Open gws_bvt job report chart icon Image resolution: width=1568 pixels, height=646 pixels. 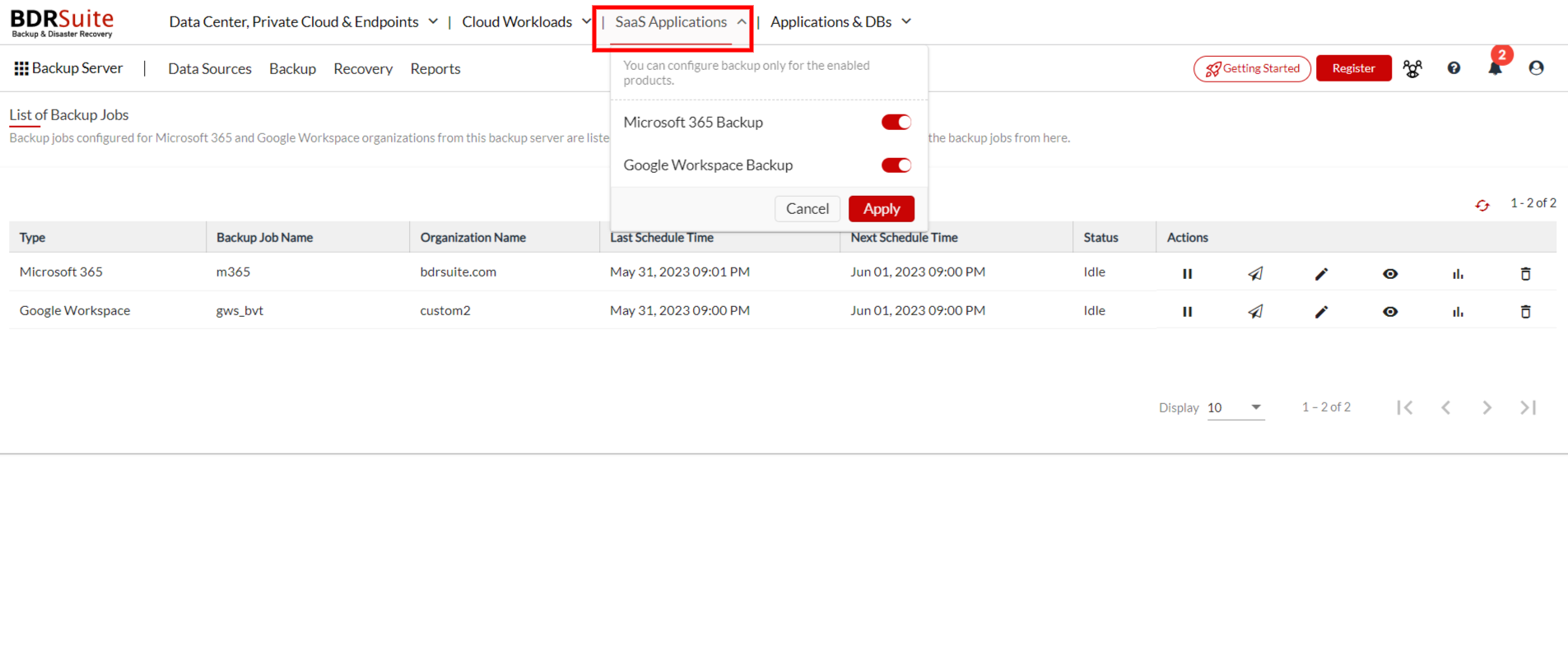pyautogui.click(x=1458, y=311)
